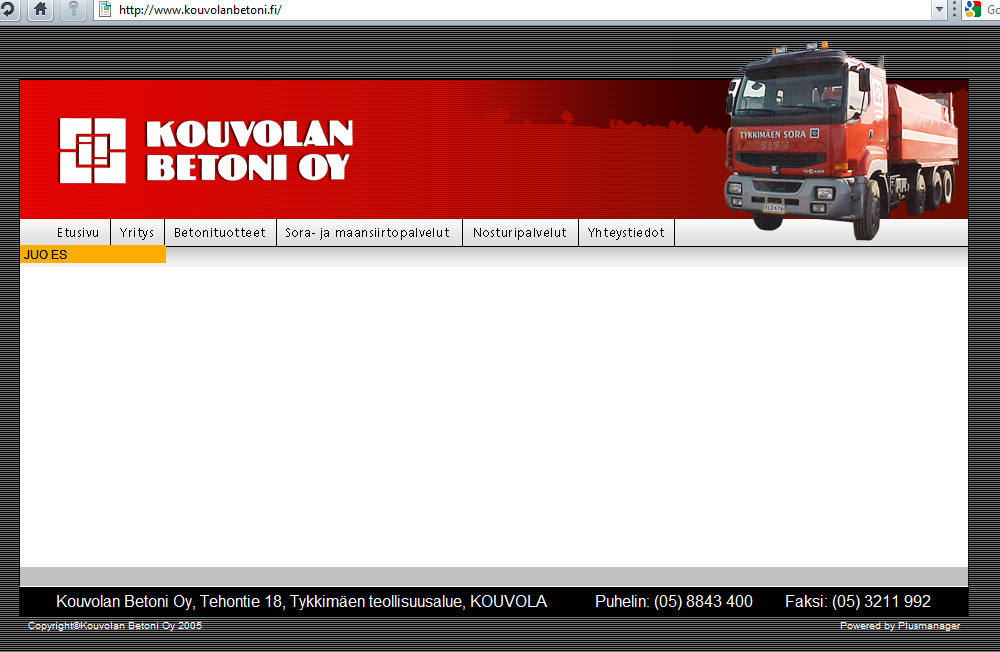The width and height of the screenshot is (1000, 652).
Task: Click the red truck image in banner
Action: click(842, 141)
